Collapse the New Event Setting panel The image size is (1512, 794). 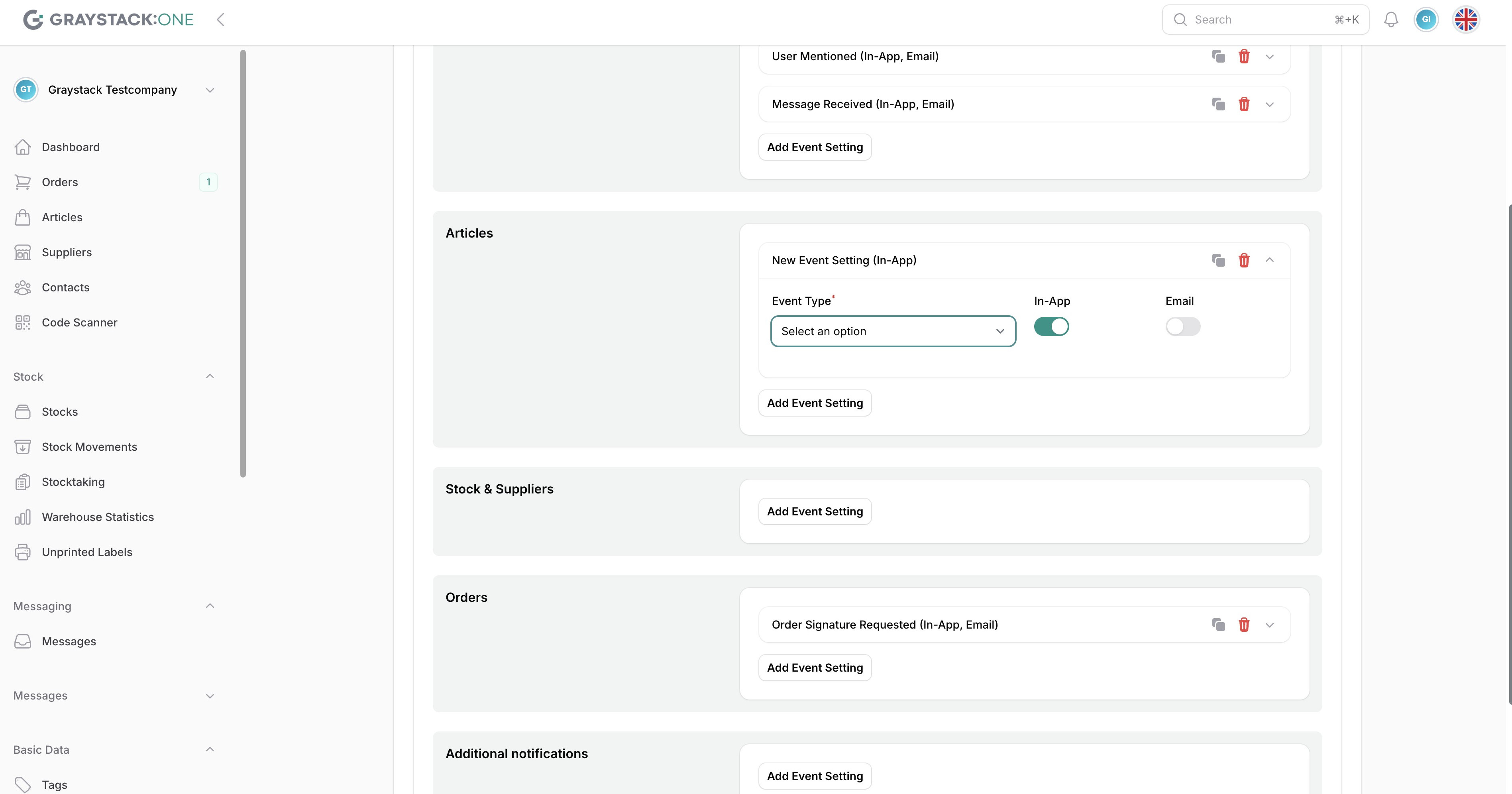click(x=1270, y=260)
